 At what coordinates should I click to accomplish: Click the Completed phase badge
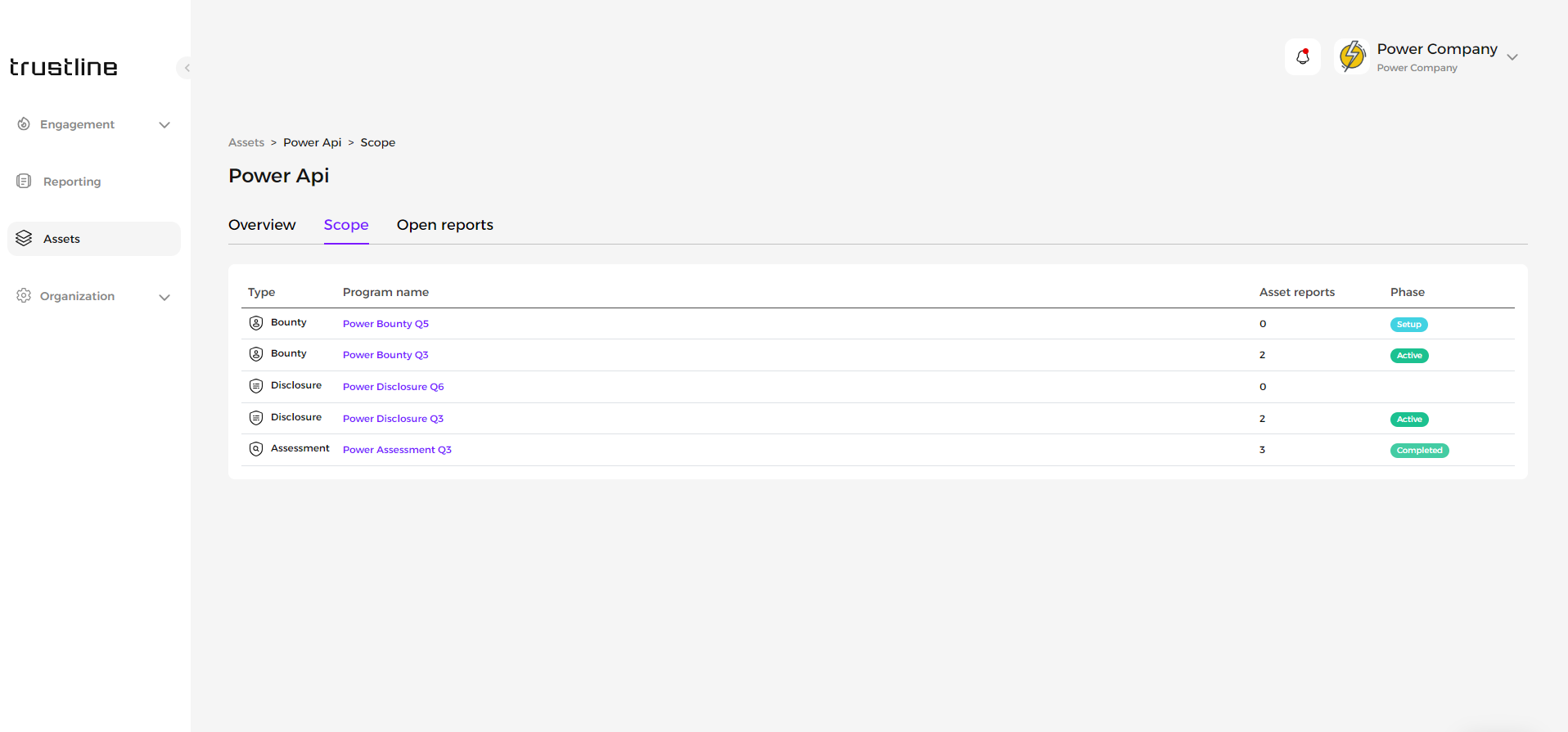[1419, 451]
